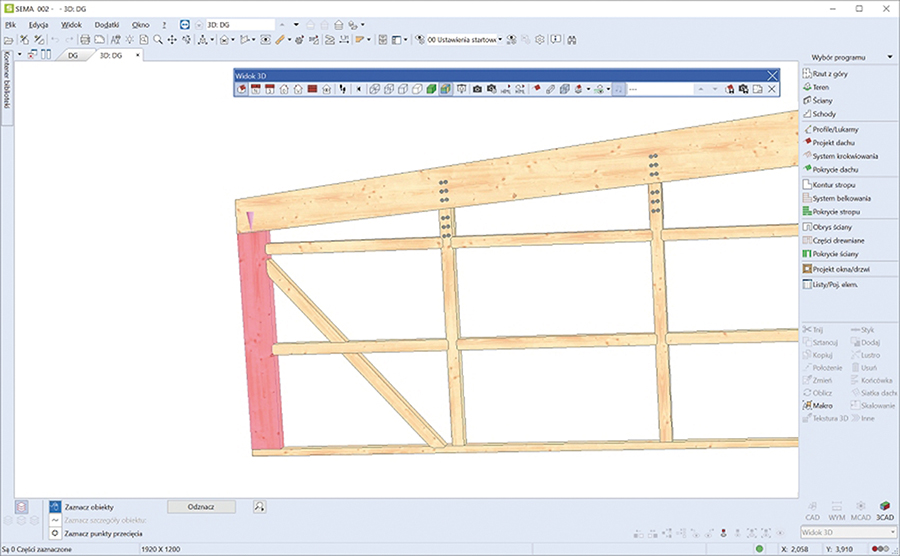
Task: Select the magnifier zoom tool
Action: [x=159, y=40]
